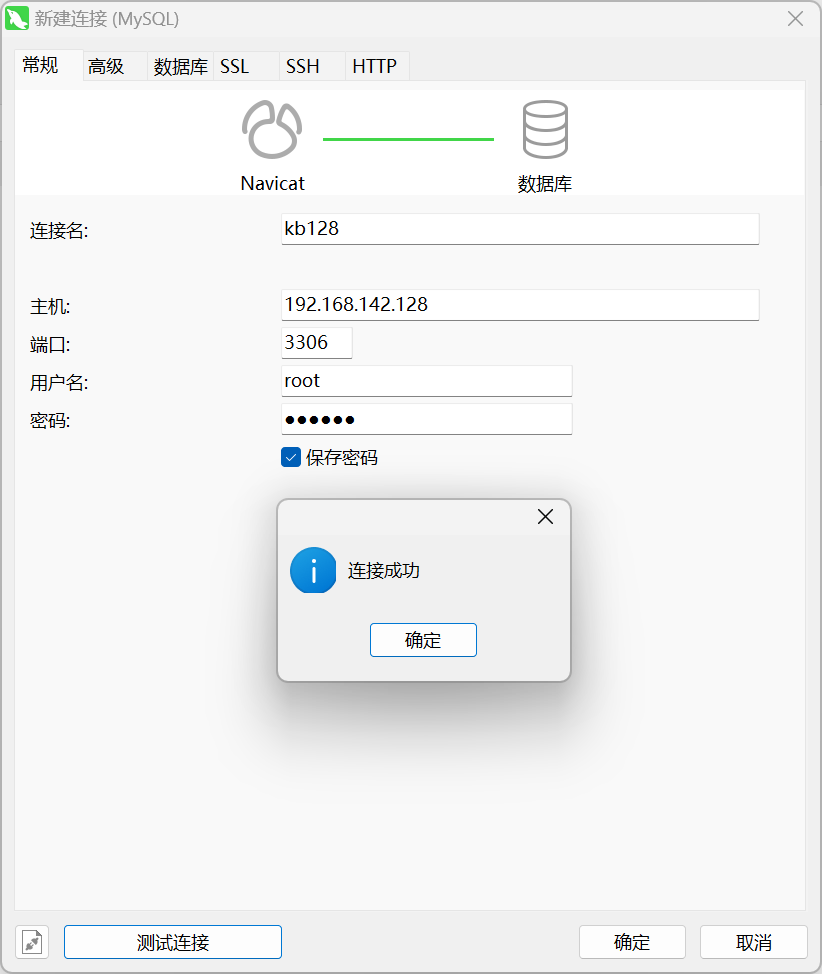This screenshot has width=822, height=974.
Task: Click the bottom 确定 button beside 取消
Action: point(632,942)
